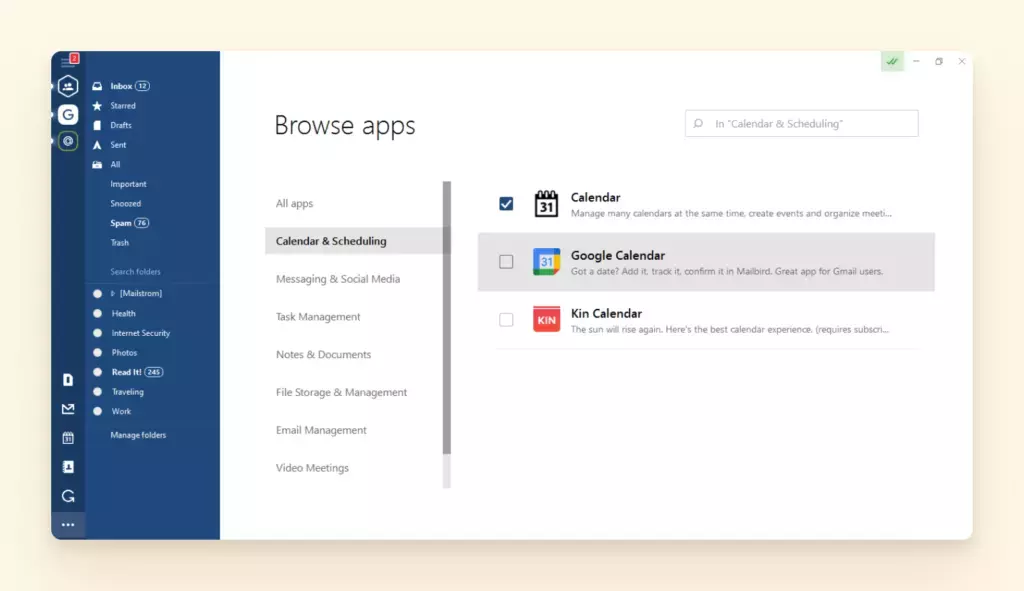Image resolution: width=1024 pixels, height=591 pixels.
Task: Select the Email Management category
Action: tap(321, 430)
